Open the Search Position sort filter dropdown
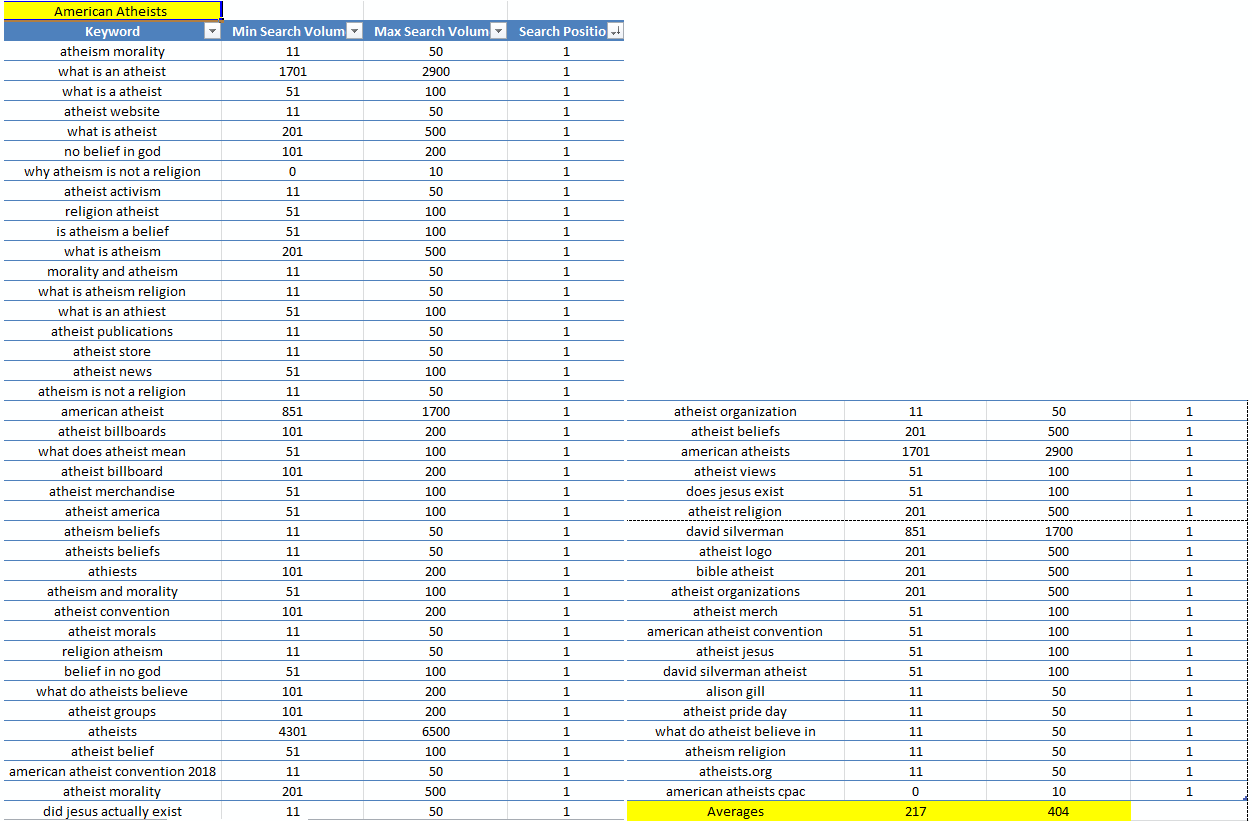The image size is (1252, 821). pos(615,32)
